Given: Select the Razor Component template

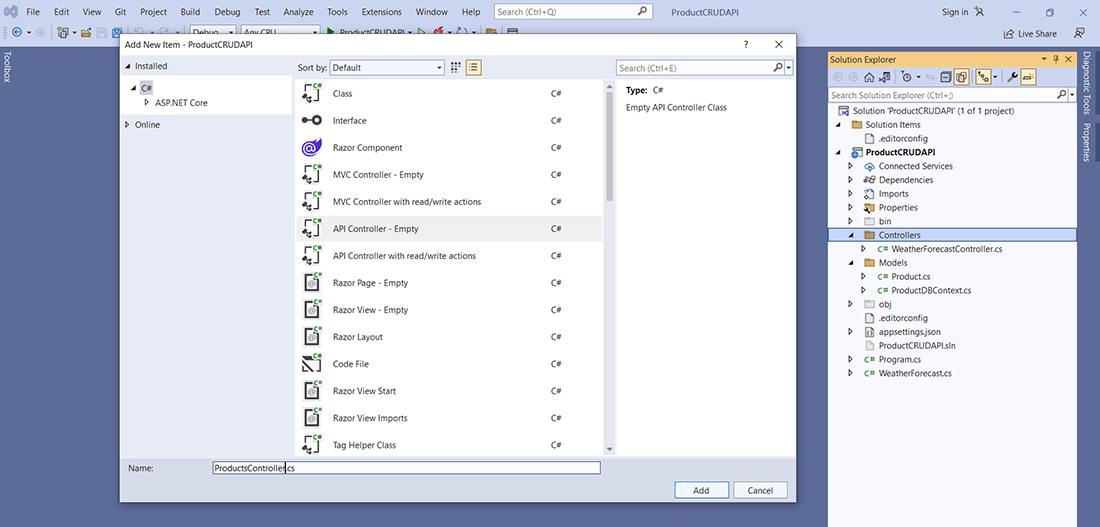Looking at the screenshot, I should 449,147.
